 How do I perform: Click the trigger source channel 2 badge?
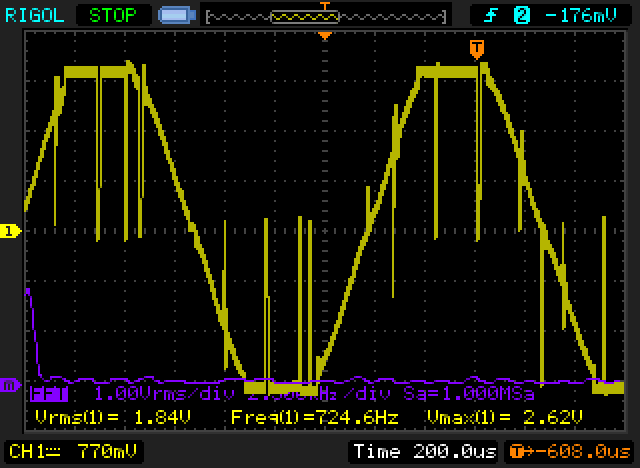[522, 16]
